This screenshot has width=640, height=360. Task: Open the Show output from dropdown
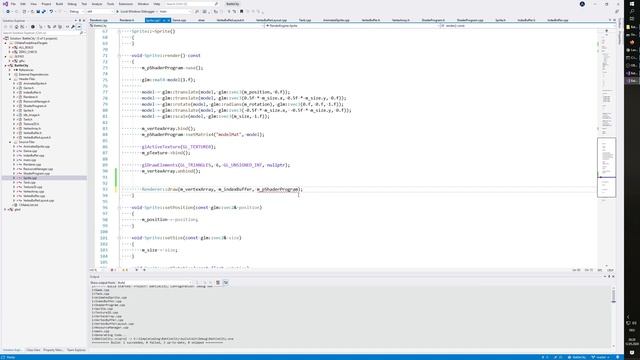click(154, 282)
